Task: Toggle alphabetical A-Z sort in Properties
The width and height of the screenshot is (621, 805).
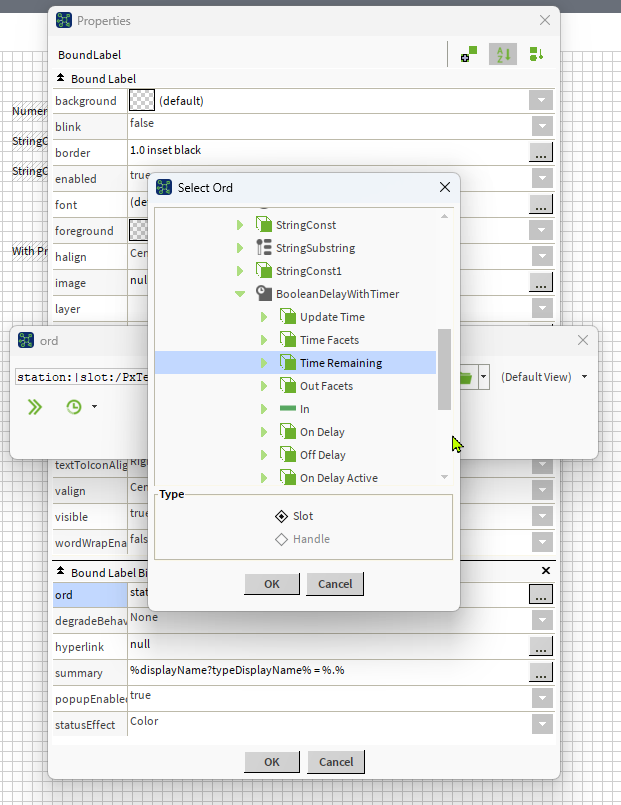Action: (x=502, y=55)
